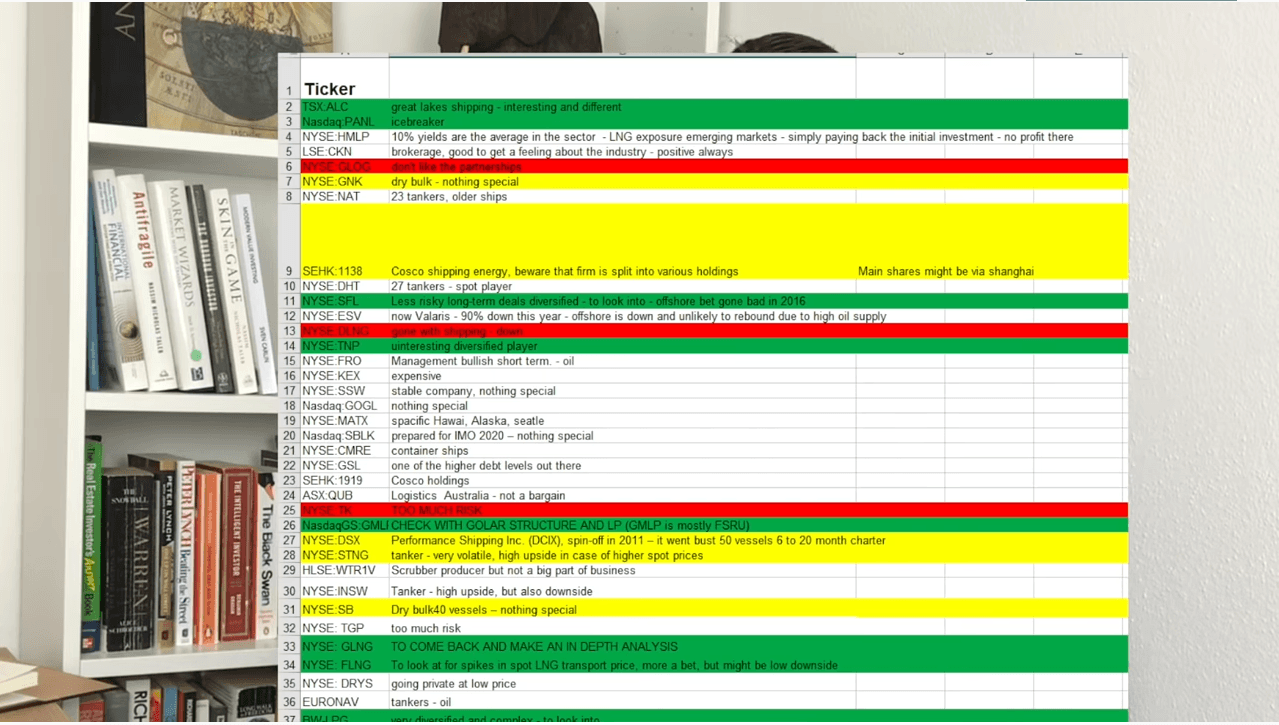Select the 'Cosco holdings' note cell
Image resolution: width=1279 pixels, height=725 pixels.
[430, 481]
